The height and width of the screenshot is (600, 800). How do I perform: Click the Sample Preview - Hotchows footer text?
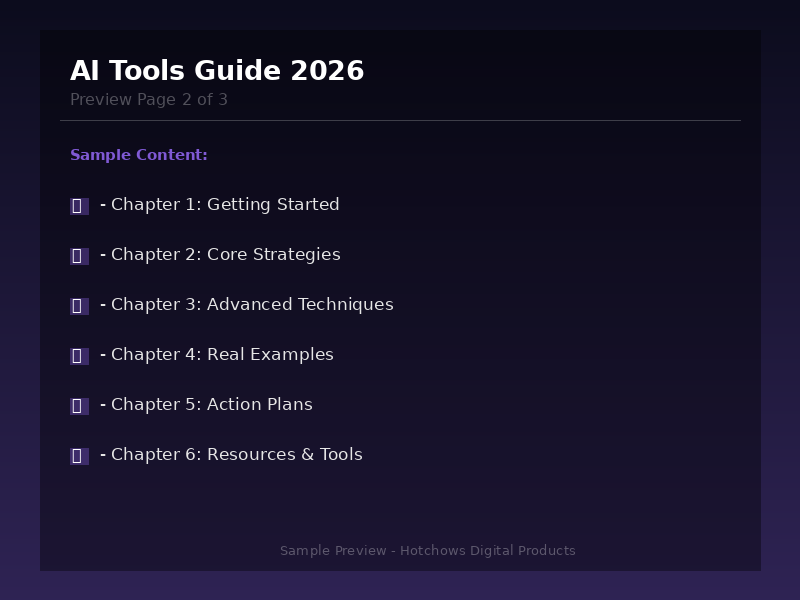(x=427, y=551)
